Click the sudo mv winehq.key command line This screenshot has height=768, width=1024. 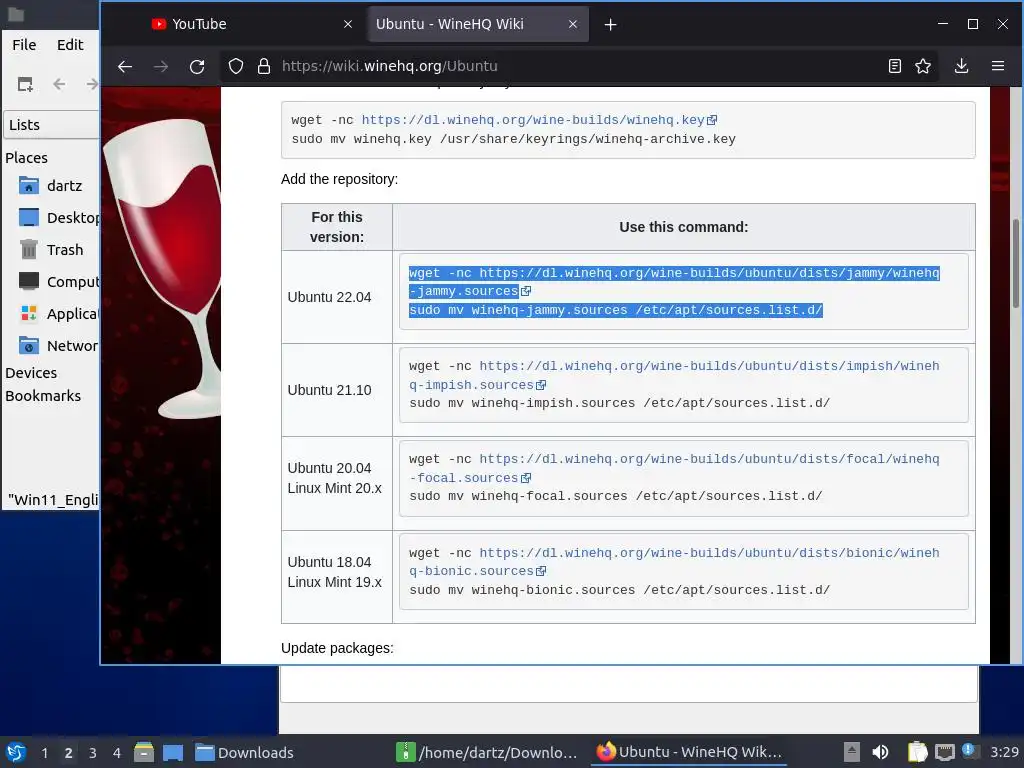pos(513,139)
